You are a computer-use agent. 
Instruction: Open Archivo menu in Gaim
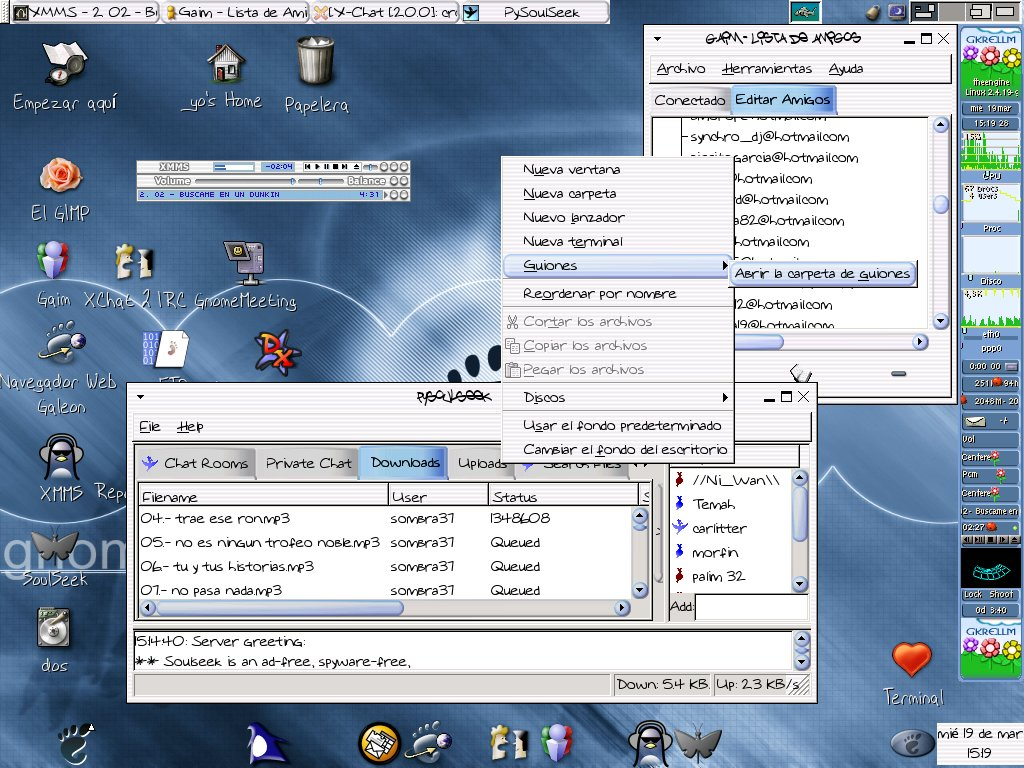pos(680,69)
